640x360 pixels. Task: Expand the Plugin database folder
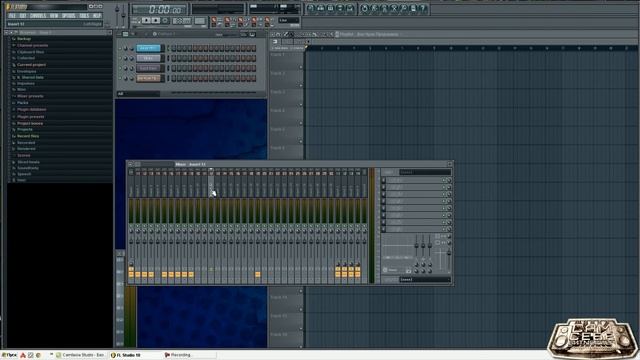31,109
